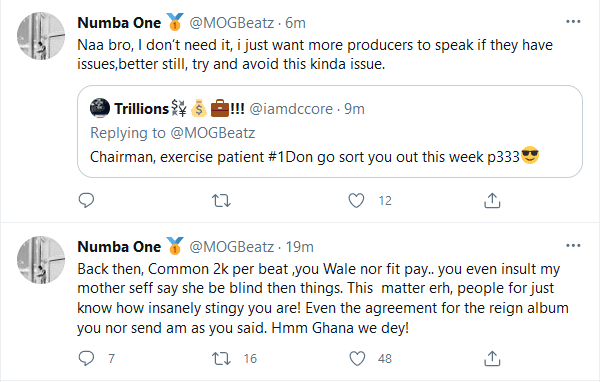Share the 'Back then' tweet
Image resolution: width=606 pixels, height=382 pixels.
click(x=492, y=358)
